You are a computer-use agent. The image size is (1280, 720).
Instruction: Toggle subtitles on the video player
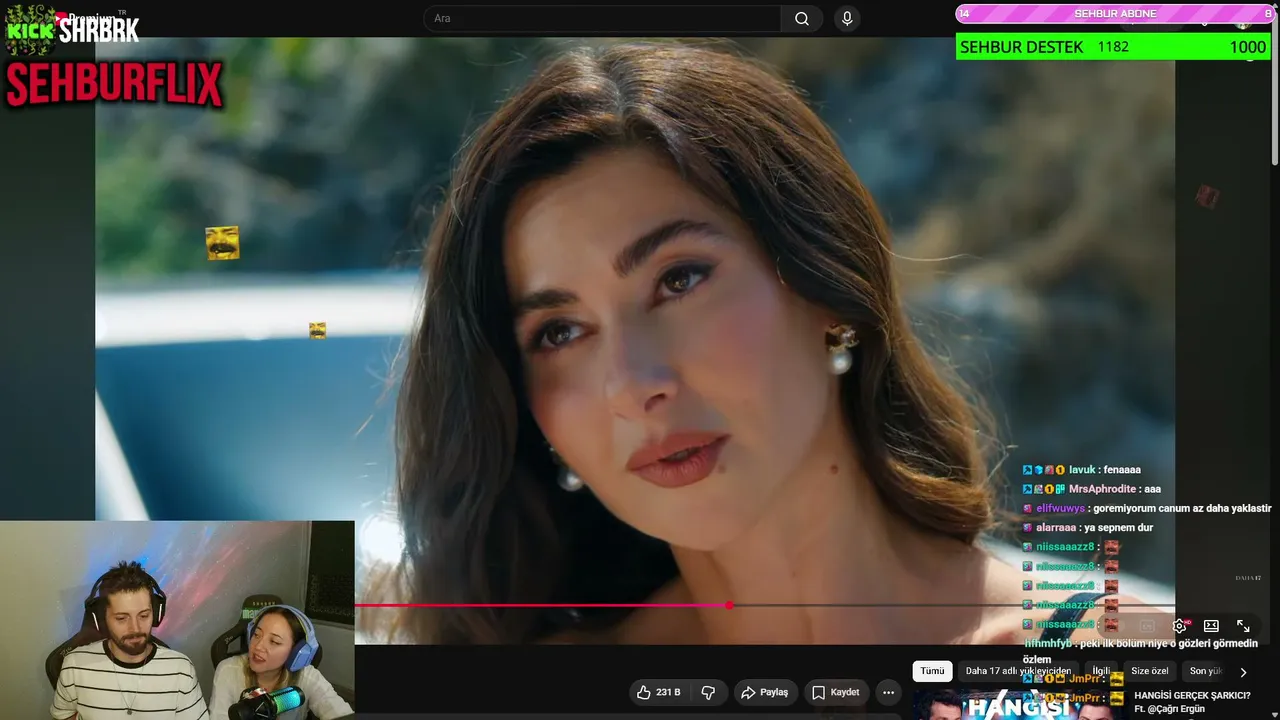click(1147, 626)
